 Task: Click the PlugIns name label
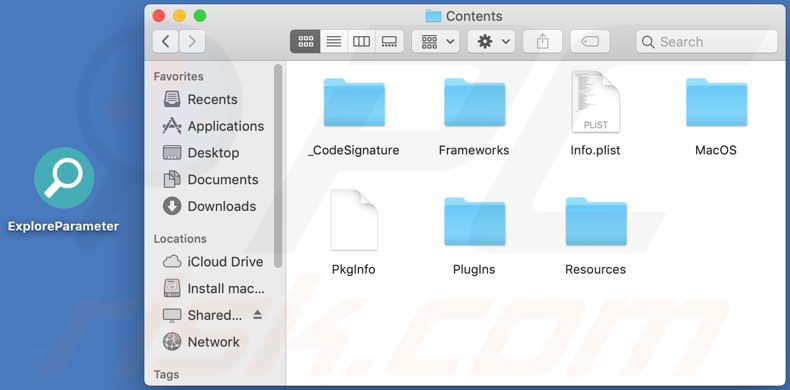coord(474,270)
